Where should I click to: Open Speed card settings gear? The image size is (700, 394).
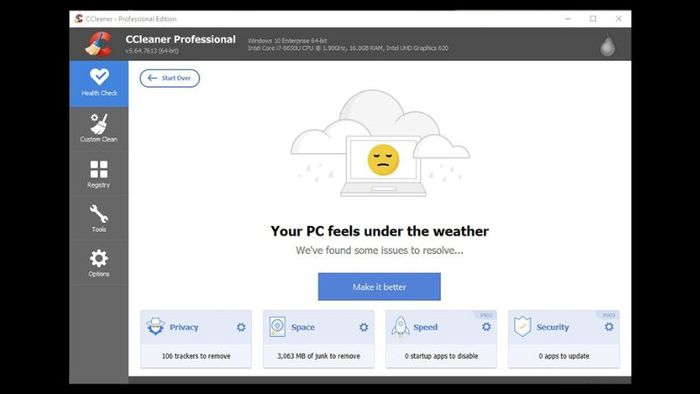pyautogui.click(x=486, y=327)
